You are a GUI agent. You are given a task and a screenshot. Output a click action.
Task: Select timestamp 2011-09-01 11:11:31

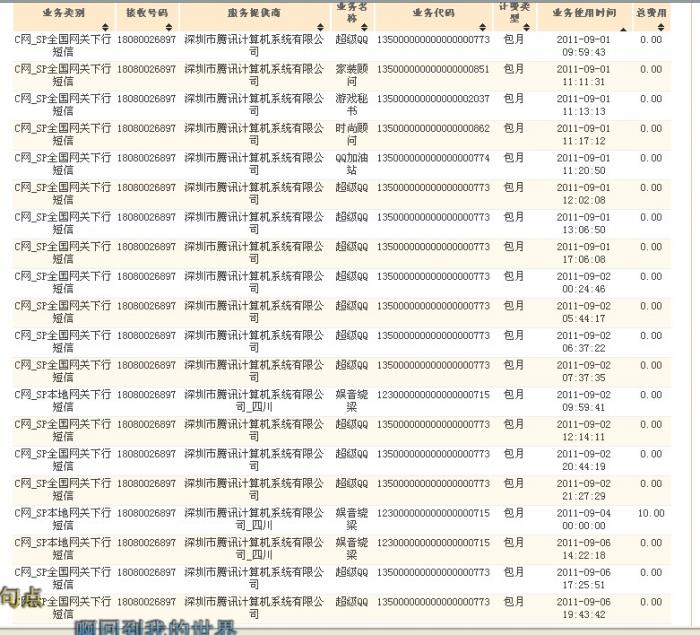tap(584, 75)
